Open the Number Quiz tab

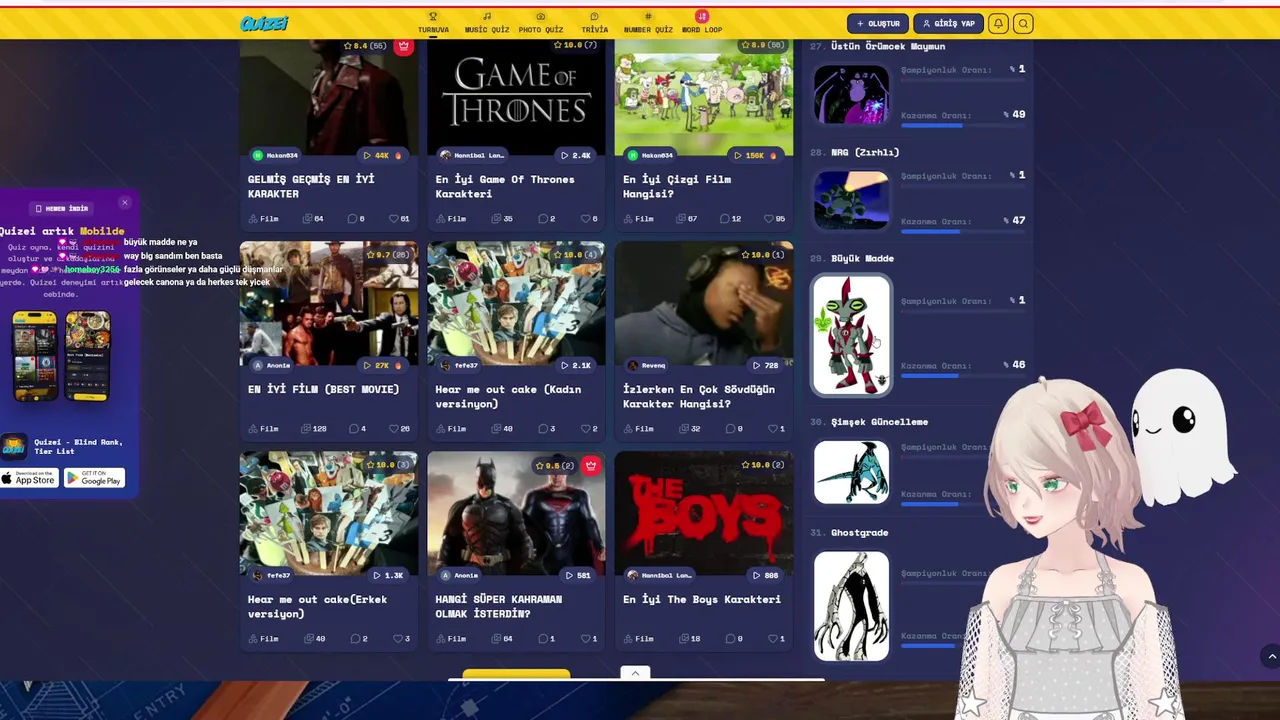click(648, 23)
